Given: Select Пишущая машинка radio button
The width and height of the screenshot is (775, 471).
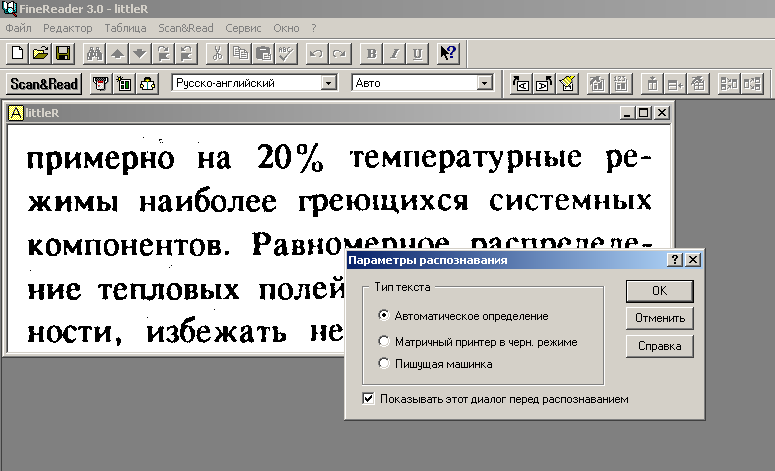Looking at the screenshot, I should 384,363.
